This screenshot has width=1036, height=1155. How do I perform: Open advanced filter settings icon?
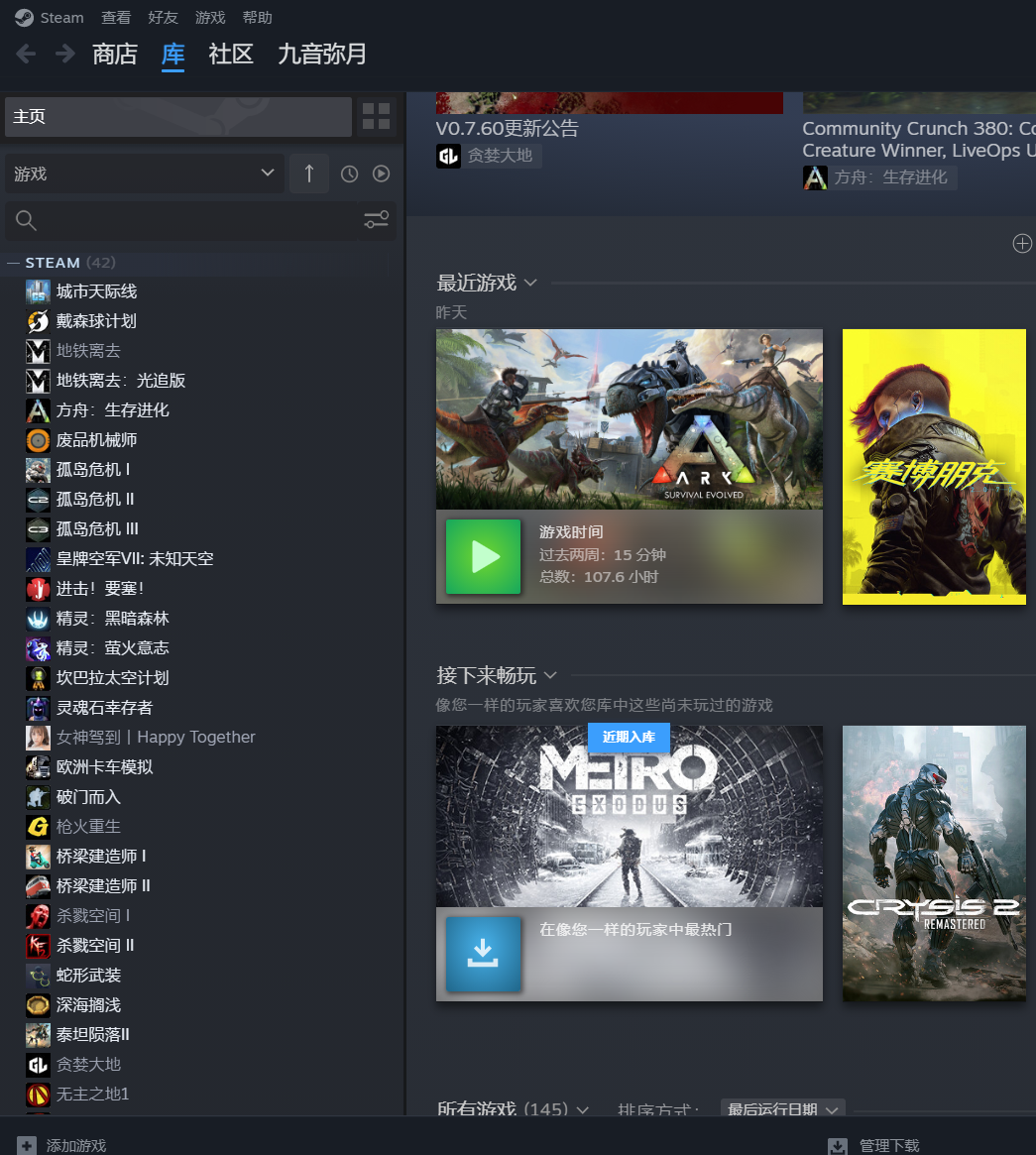point(377,219)
